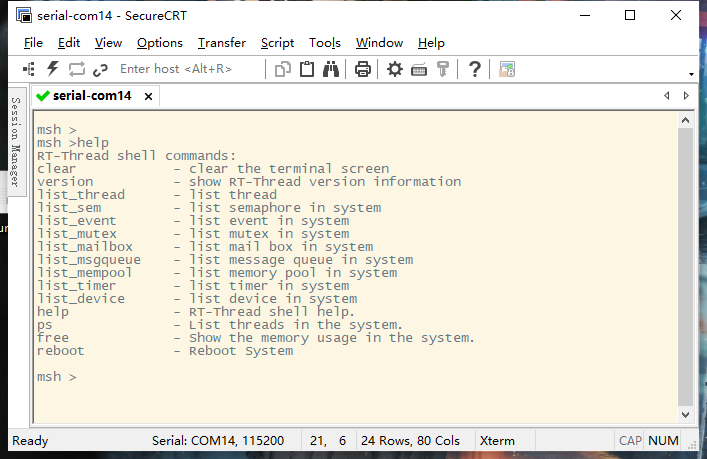Click the 'Xterm' status bar entry

tap(497, 441)
